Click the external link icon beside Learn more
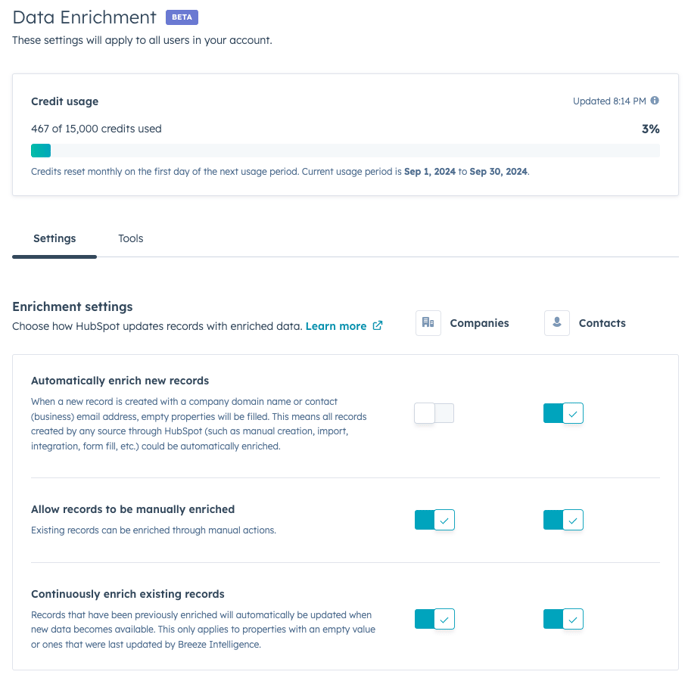The image size is (688, 681). (x=377, y=326)
